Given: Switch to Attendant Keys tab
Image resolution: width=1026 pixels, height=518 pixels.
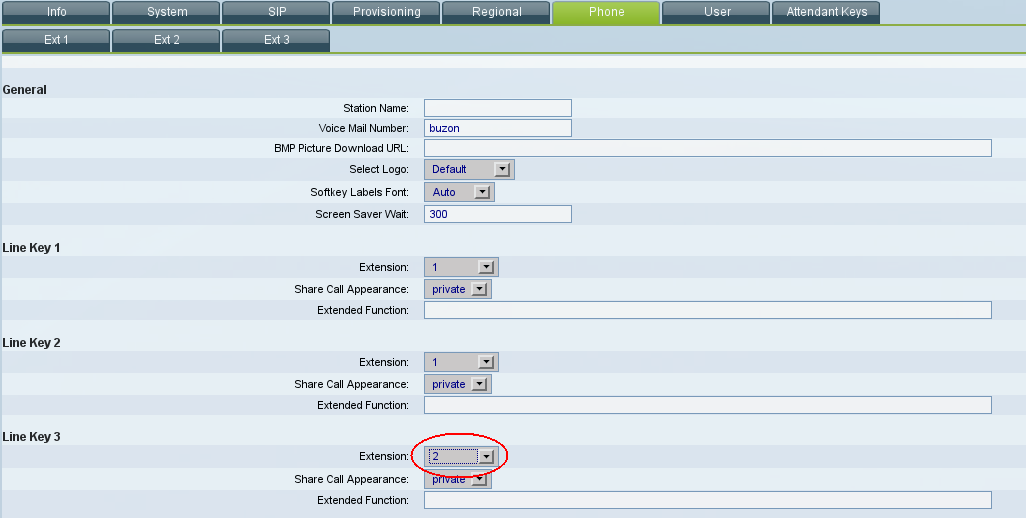Looking at the screenshot, I should [x=825, y=13].
